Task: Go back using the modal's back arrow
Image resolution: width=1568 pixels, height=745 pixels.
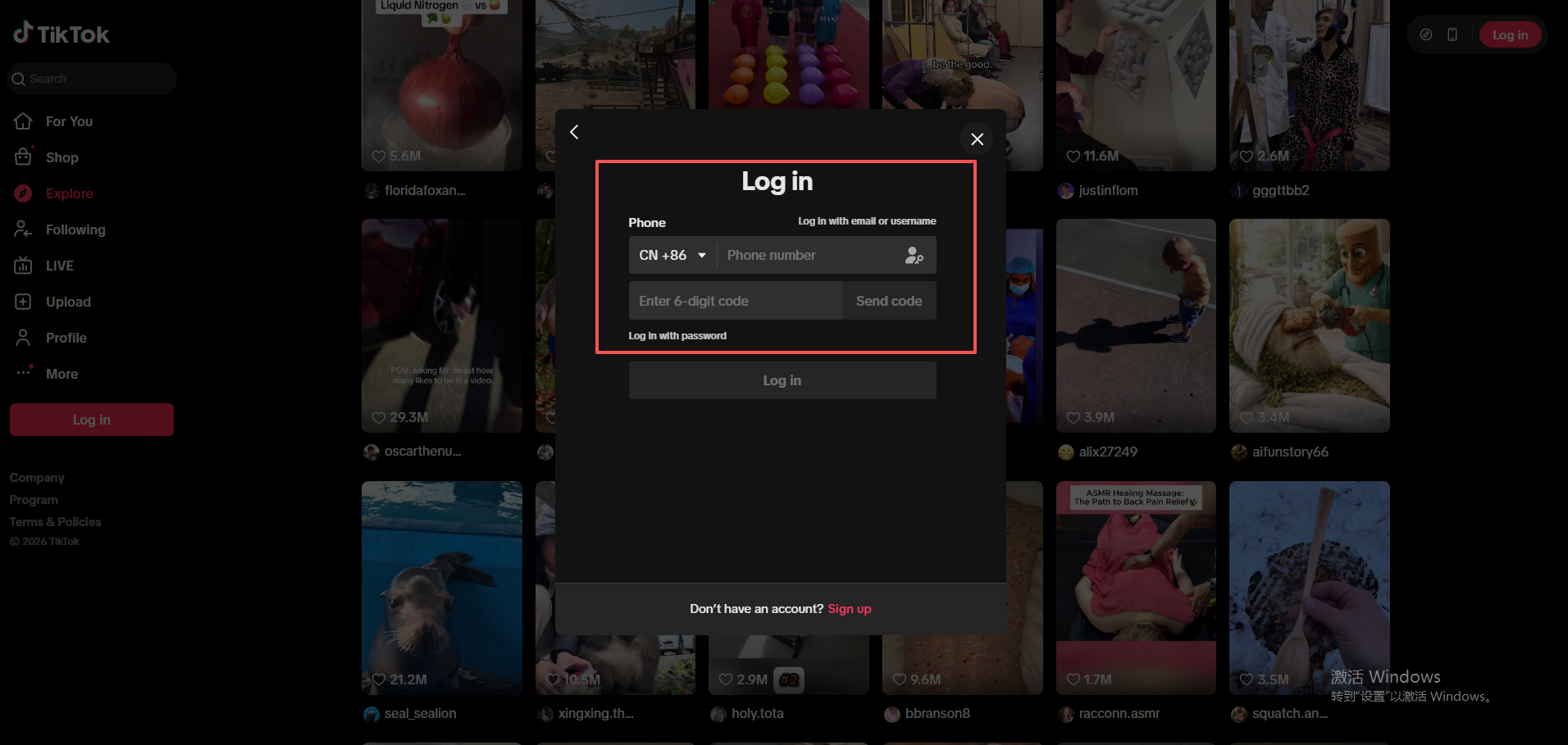Action: point(574,132)
